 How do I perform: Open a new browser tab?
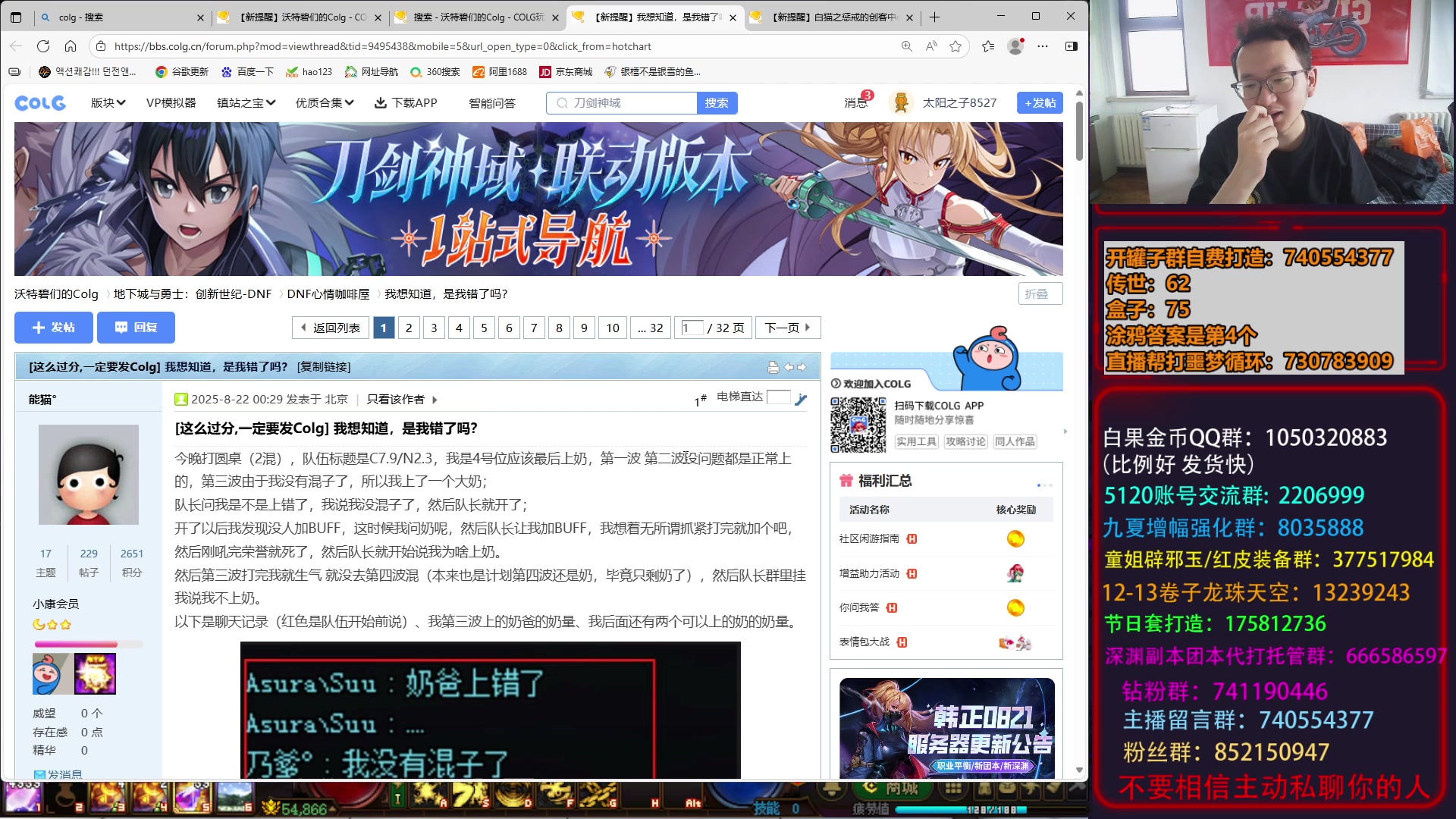click(934, 17)
